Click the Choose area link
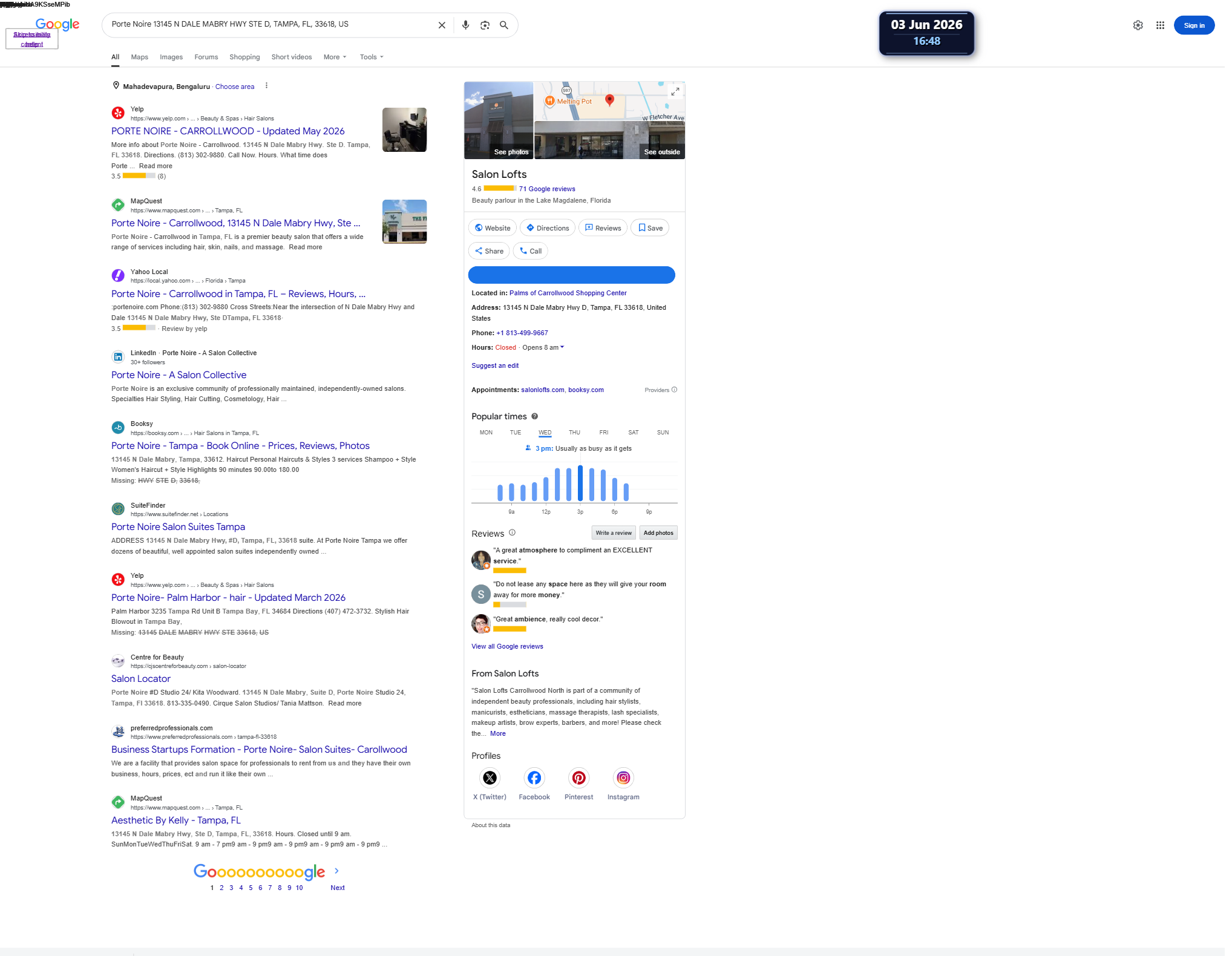 click(235, 87)
